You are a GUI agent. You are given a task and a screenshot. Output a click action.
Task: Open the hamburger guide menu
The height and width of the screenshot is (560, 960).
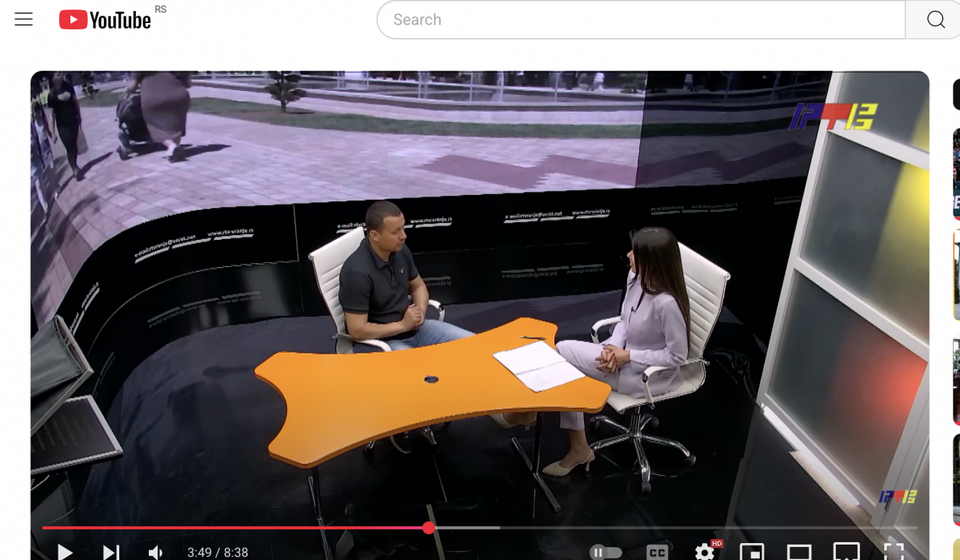[x=24, y=20]
